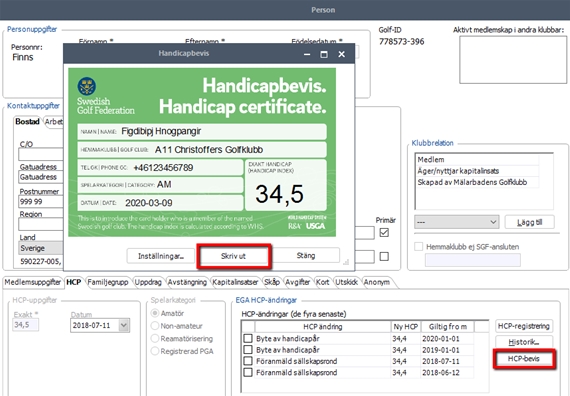Click the name Figdibipj Hnogpangir
This screenshot has width=570, height=396.
(x=161, y=131)
